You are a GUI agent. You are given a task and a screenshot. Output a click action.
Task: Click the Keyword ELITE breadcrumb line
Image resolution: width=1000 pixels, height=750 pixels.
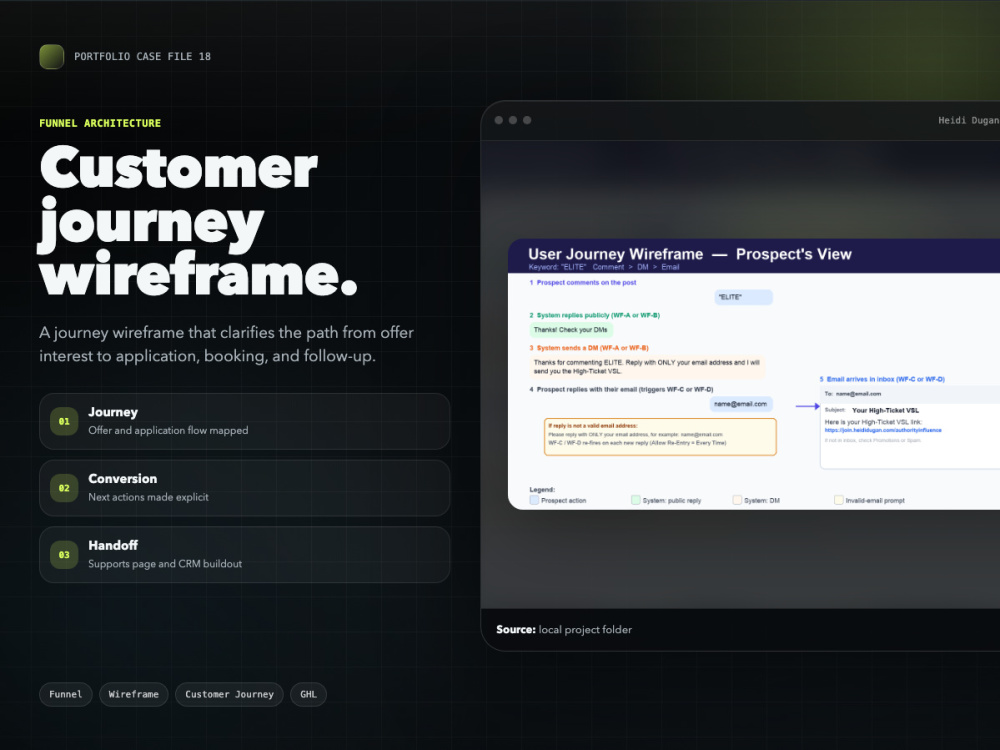(x=604, y=267)
